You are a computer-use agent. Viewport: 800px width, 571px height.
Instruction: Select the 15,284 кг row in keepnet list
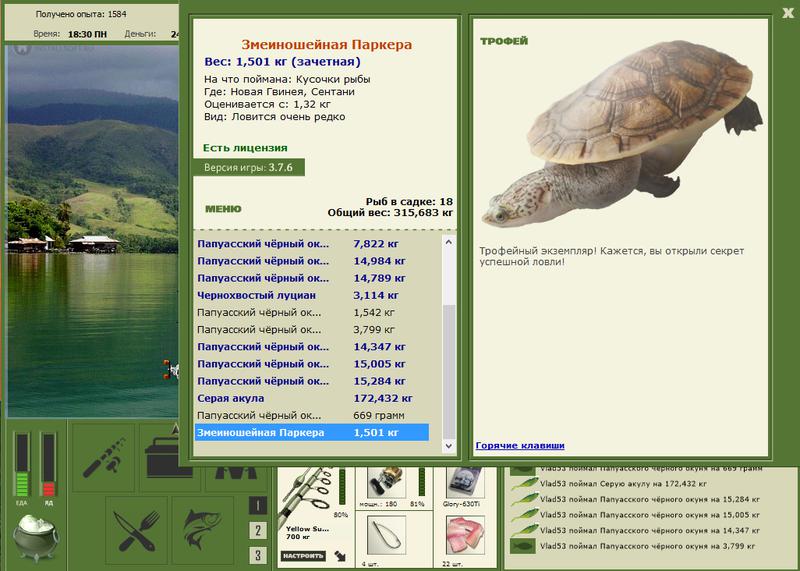coord(312,381)
